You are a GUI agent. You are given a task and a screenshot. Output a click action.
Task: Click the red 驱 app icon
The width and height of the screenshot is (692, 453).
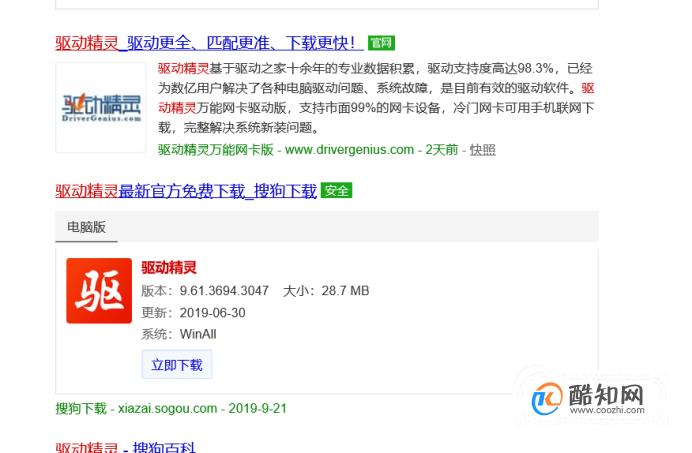(x=99, y=291)
